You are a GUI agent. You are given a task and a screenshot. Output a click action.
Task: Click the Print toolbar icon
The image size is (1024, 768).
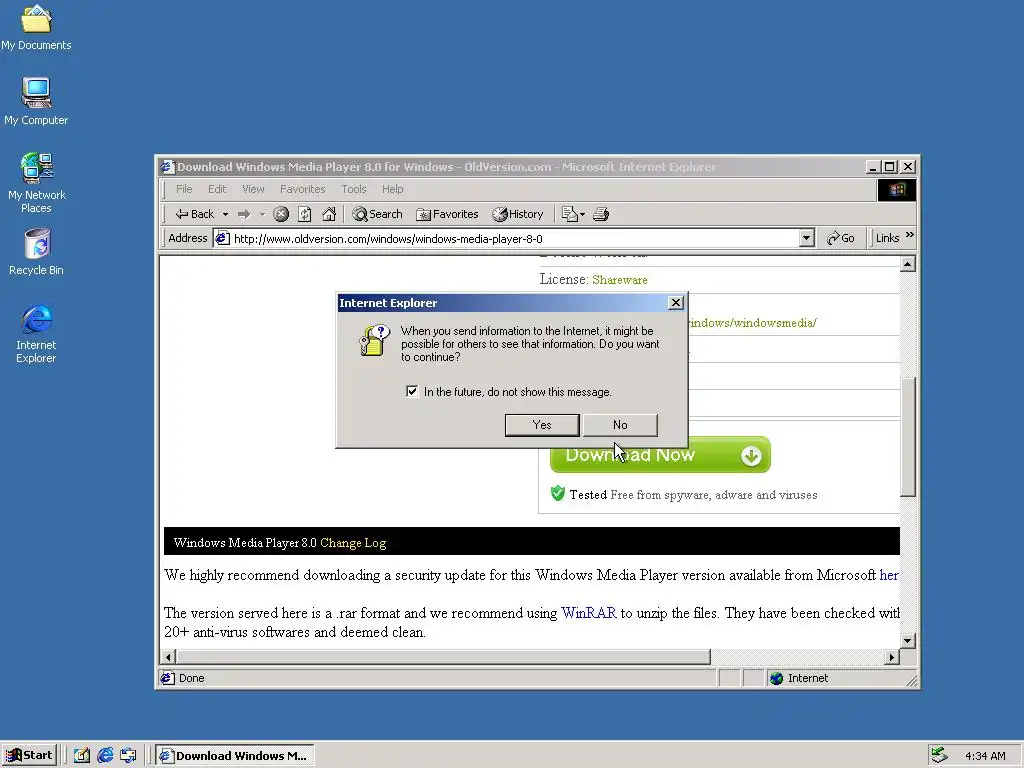point(601,214)
